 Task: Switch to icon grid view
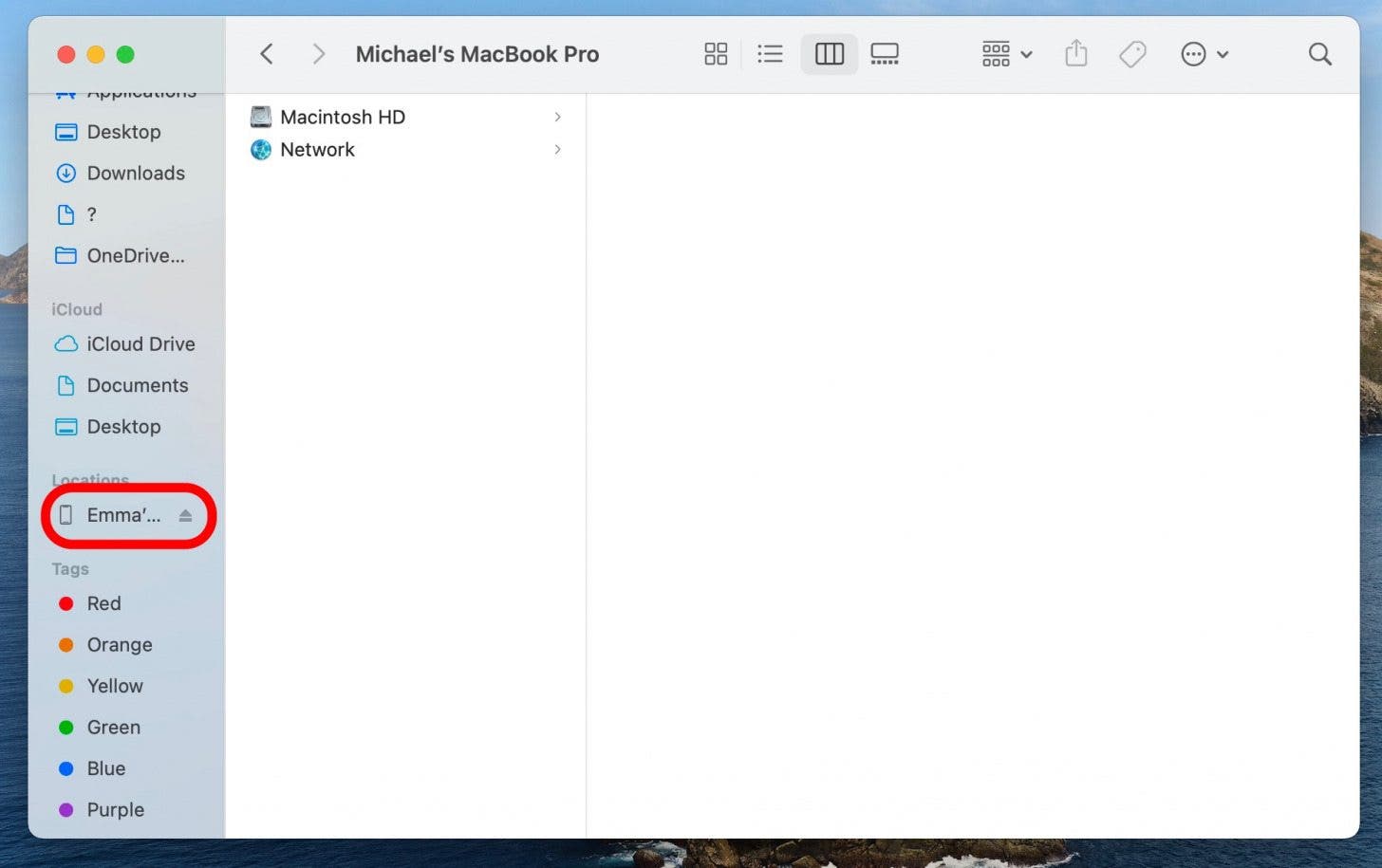(716, 54)
